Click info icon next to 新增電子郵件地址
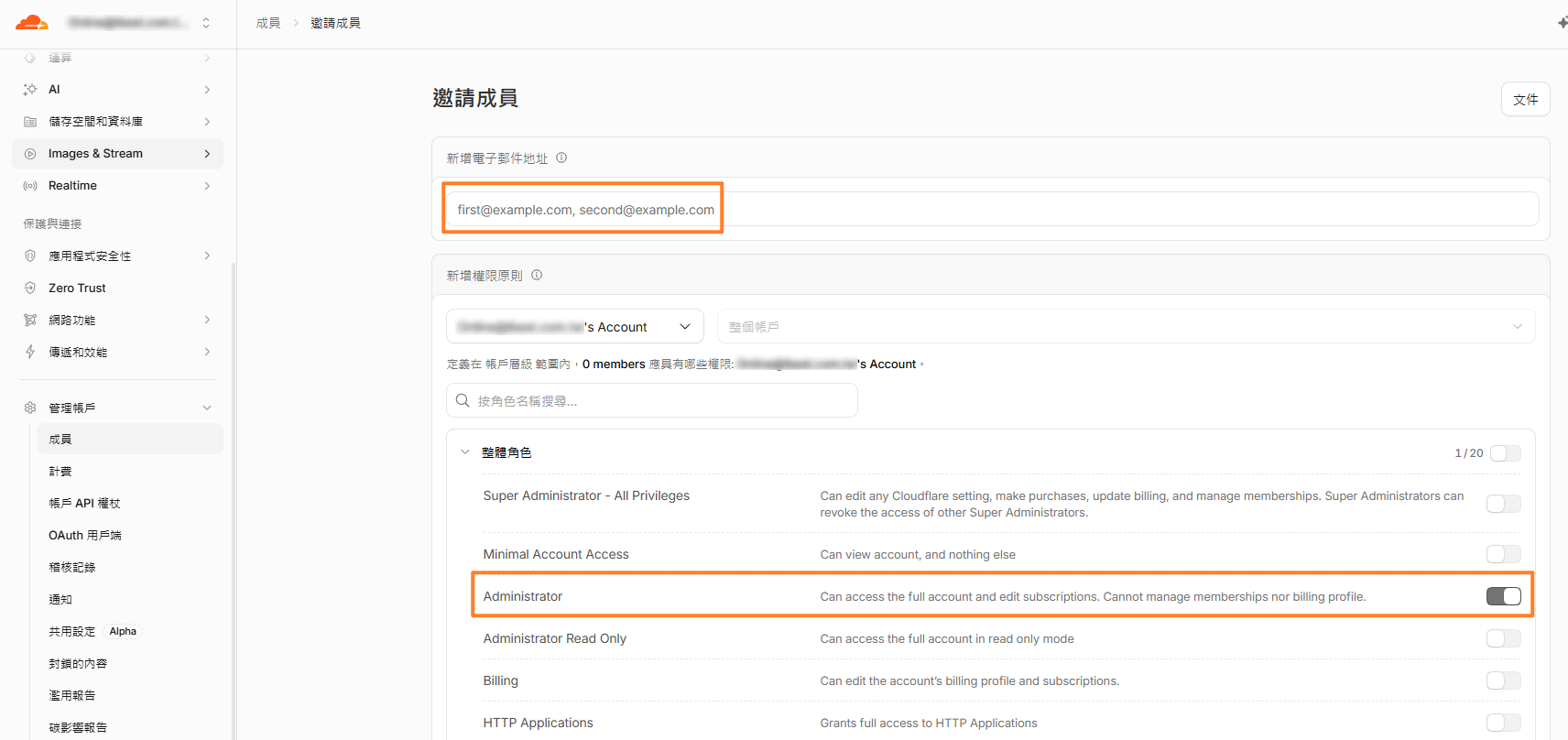 click(561, 158)
